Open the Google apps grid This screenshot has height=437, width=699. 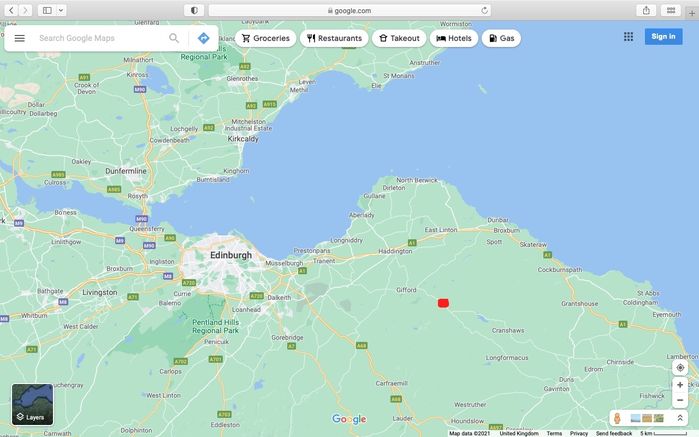tap(629, 37)
